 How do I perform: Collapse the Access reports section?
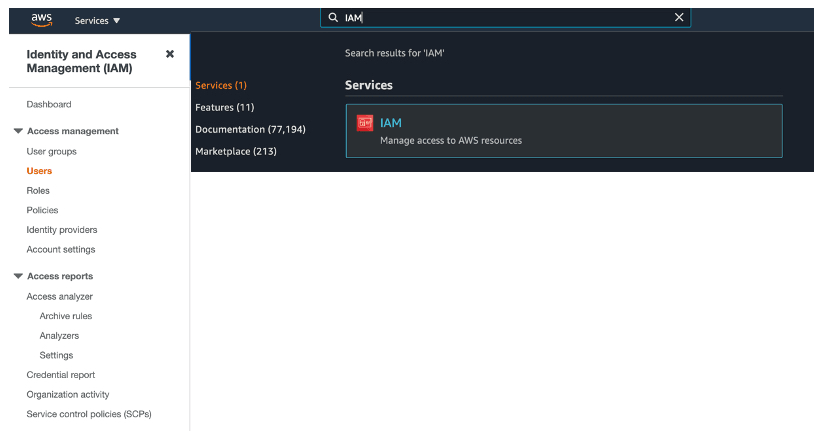coord(18,276)
